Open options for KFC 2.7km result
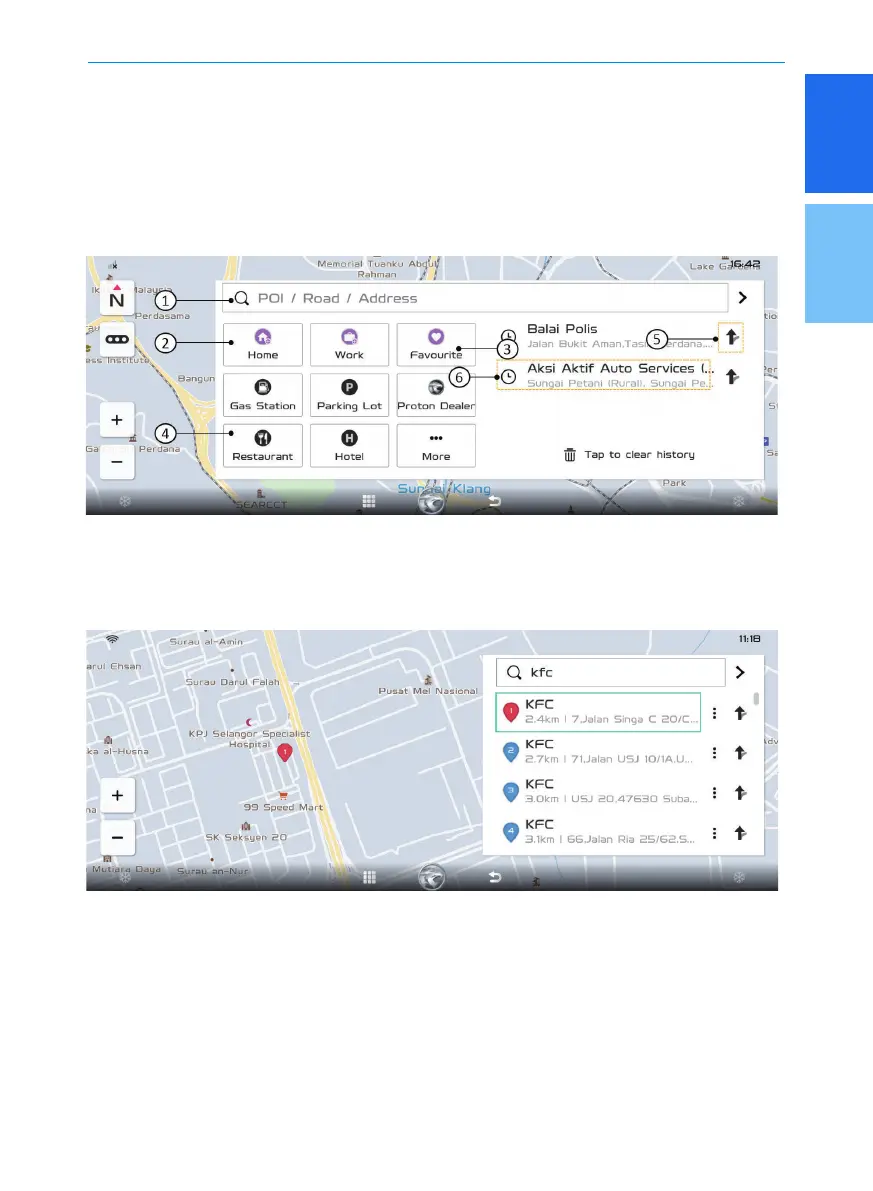Viewport: 873px width, 1191px height. click(714, 753)
